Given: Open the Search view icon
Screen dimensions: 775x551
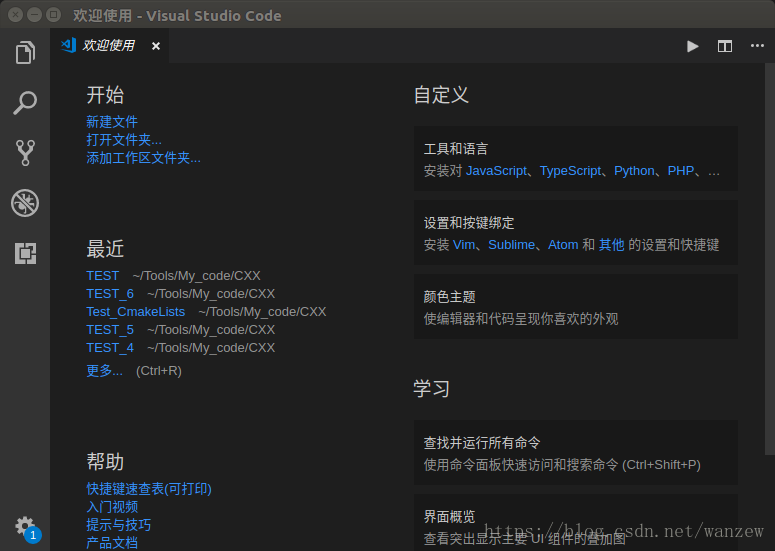Looking at the screenshot, I should pos(25,103).
